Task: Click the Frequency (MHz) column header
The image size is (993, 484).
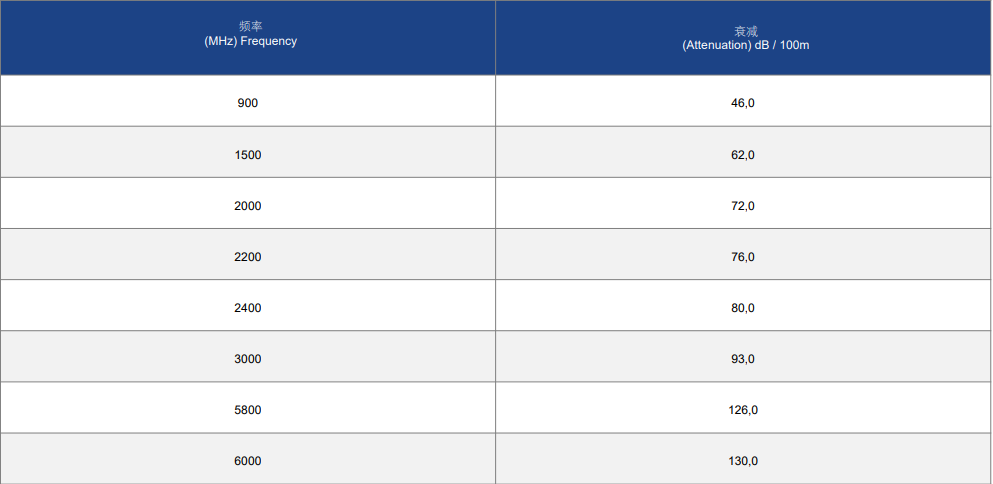Action: pos(248,37)
